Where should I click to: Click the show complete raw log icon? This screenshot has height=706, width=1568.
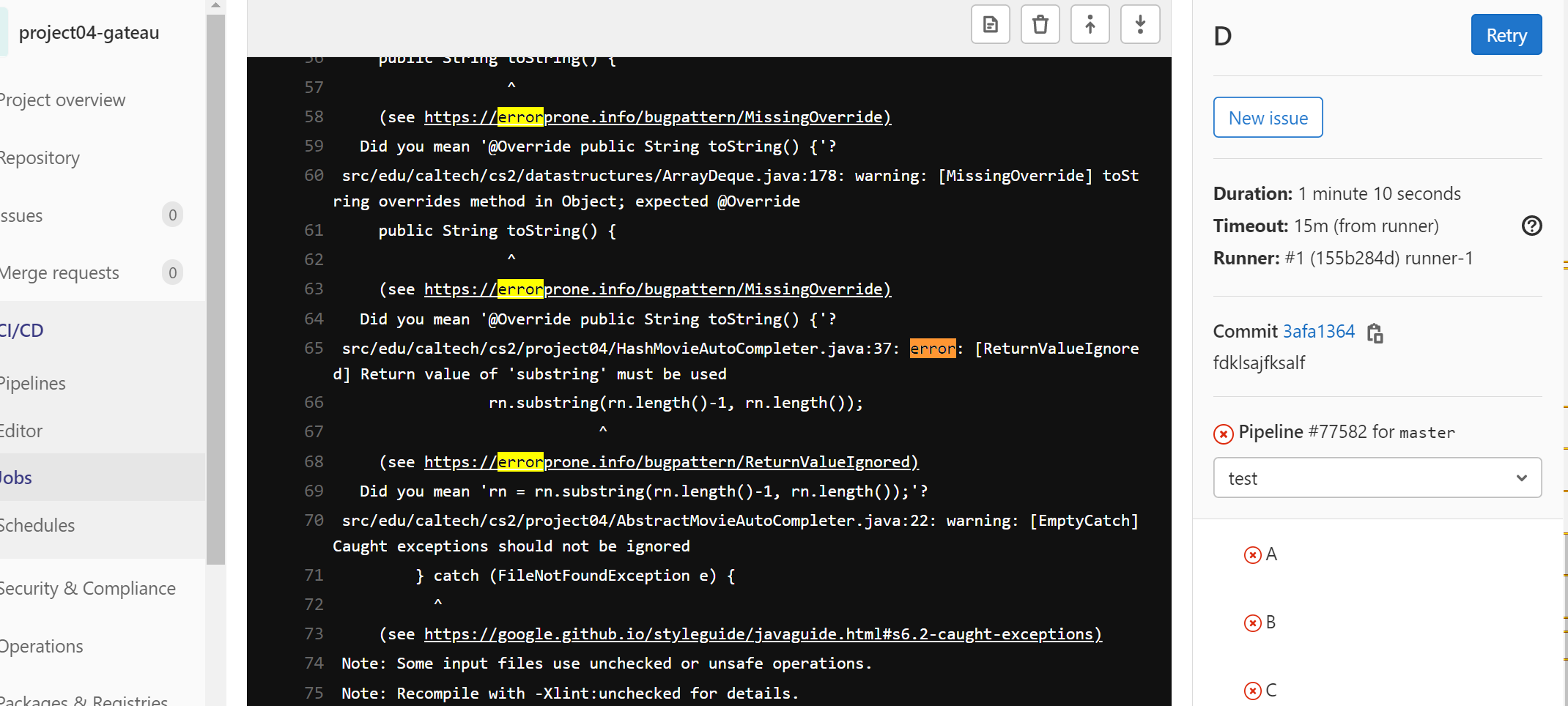pos(990,25)
